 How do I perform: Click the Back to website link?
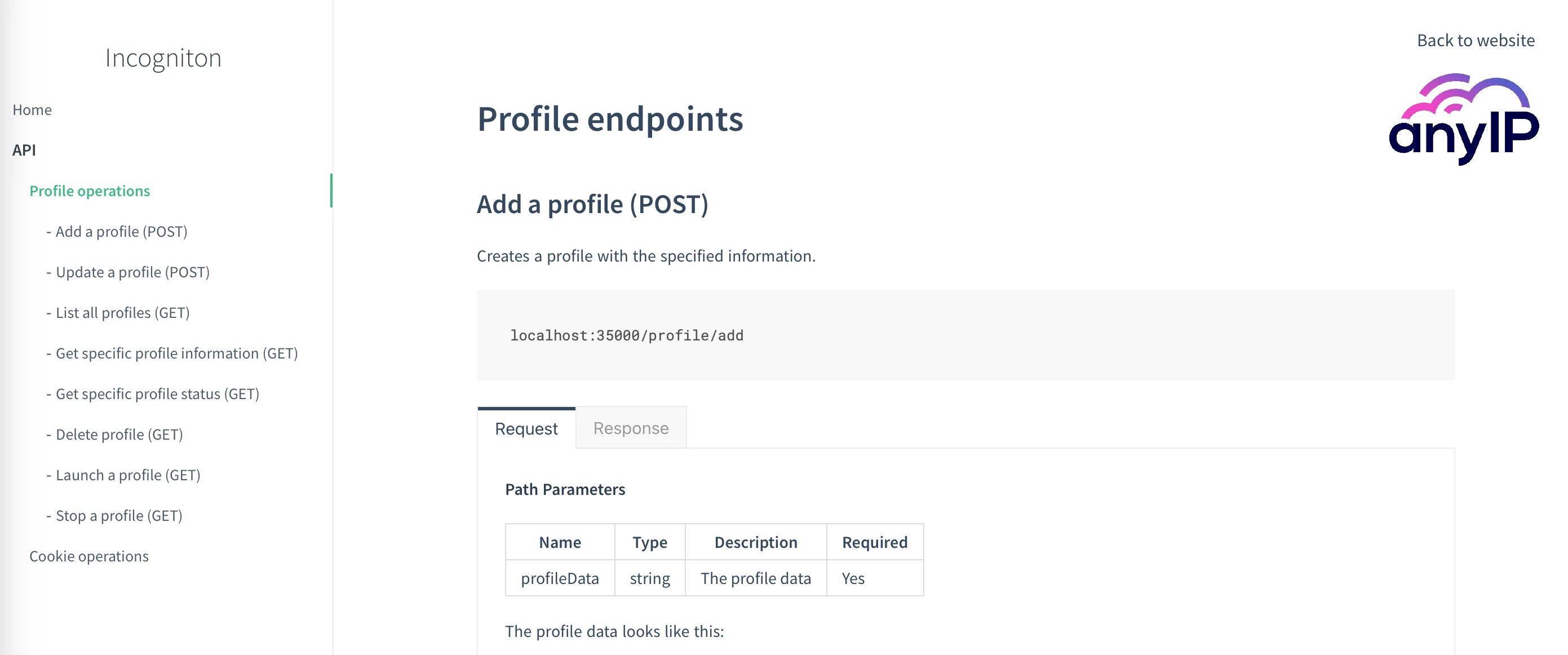click(1476, 40)
